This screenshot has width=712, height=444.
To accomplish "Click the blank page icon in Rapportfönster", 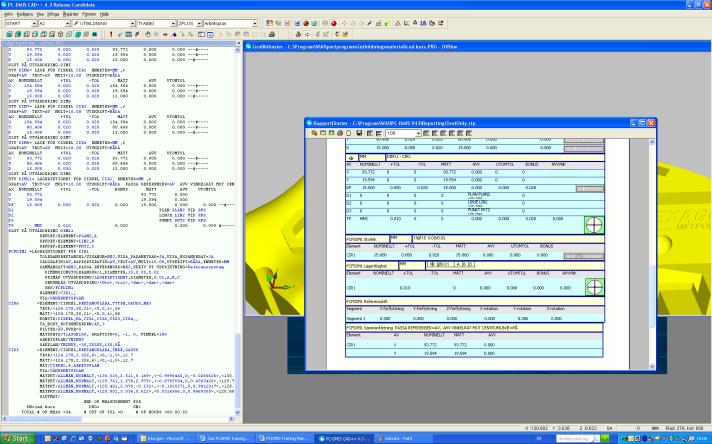I will (x=348, y=133).
